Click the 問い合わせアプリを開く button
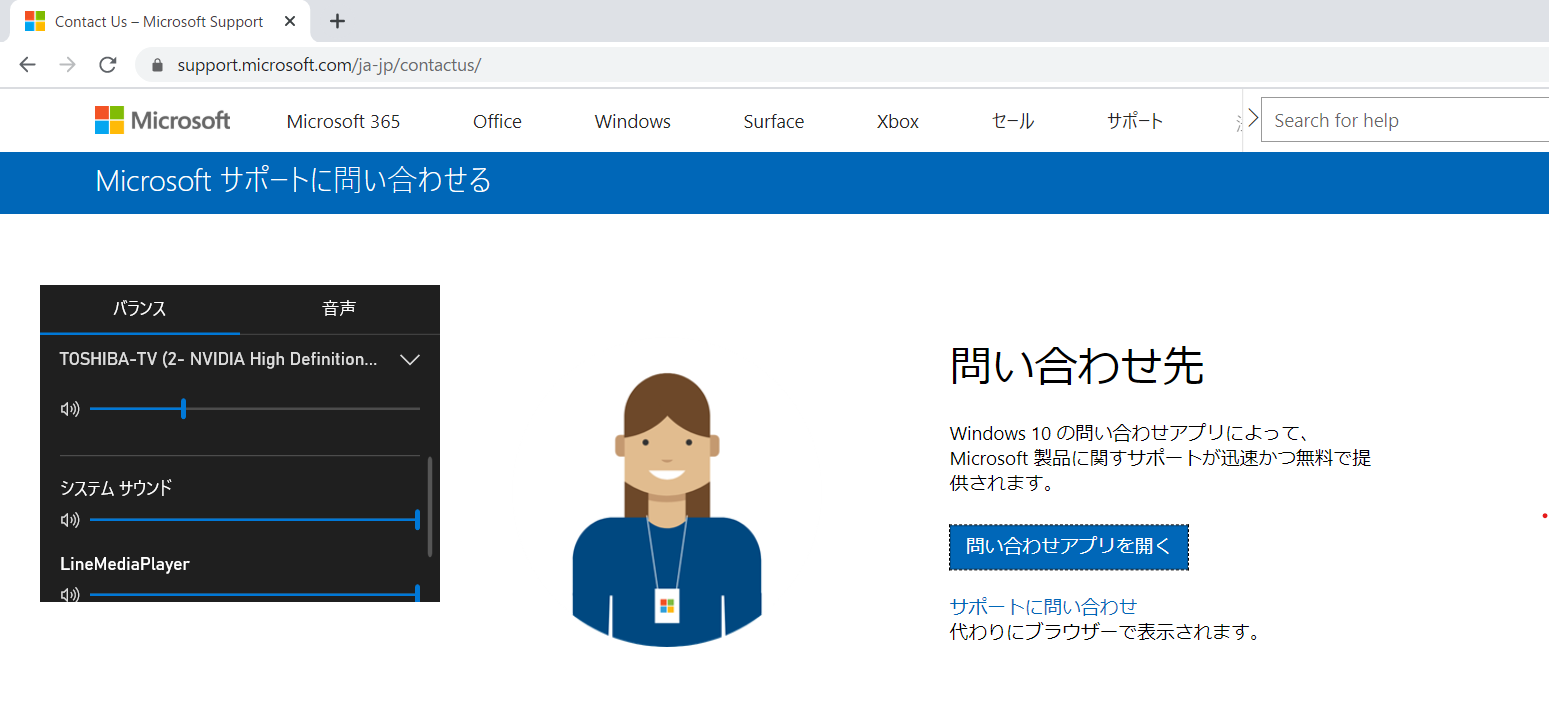This screenshot has width=1549, height=708. pos(1068,547)
